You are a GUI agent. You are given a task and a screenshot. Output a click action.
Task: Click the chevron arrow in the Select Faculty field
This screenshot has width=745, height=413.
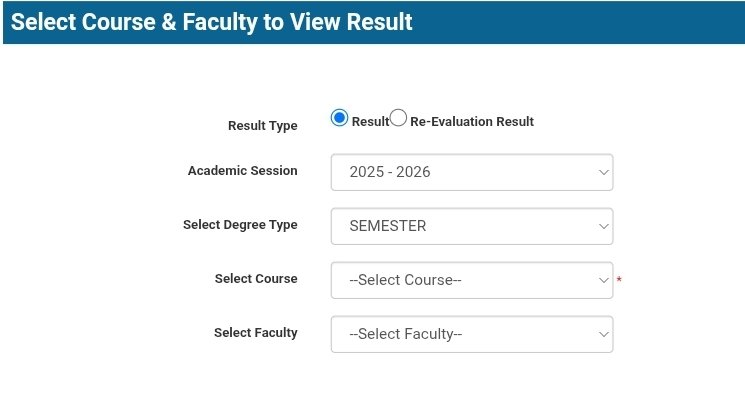[x=603, y=334]
